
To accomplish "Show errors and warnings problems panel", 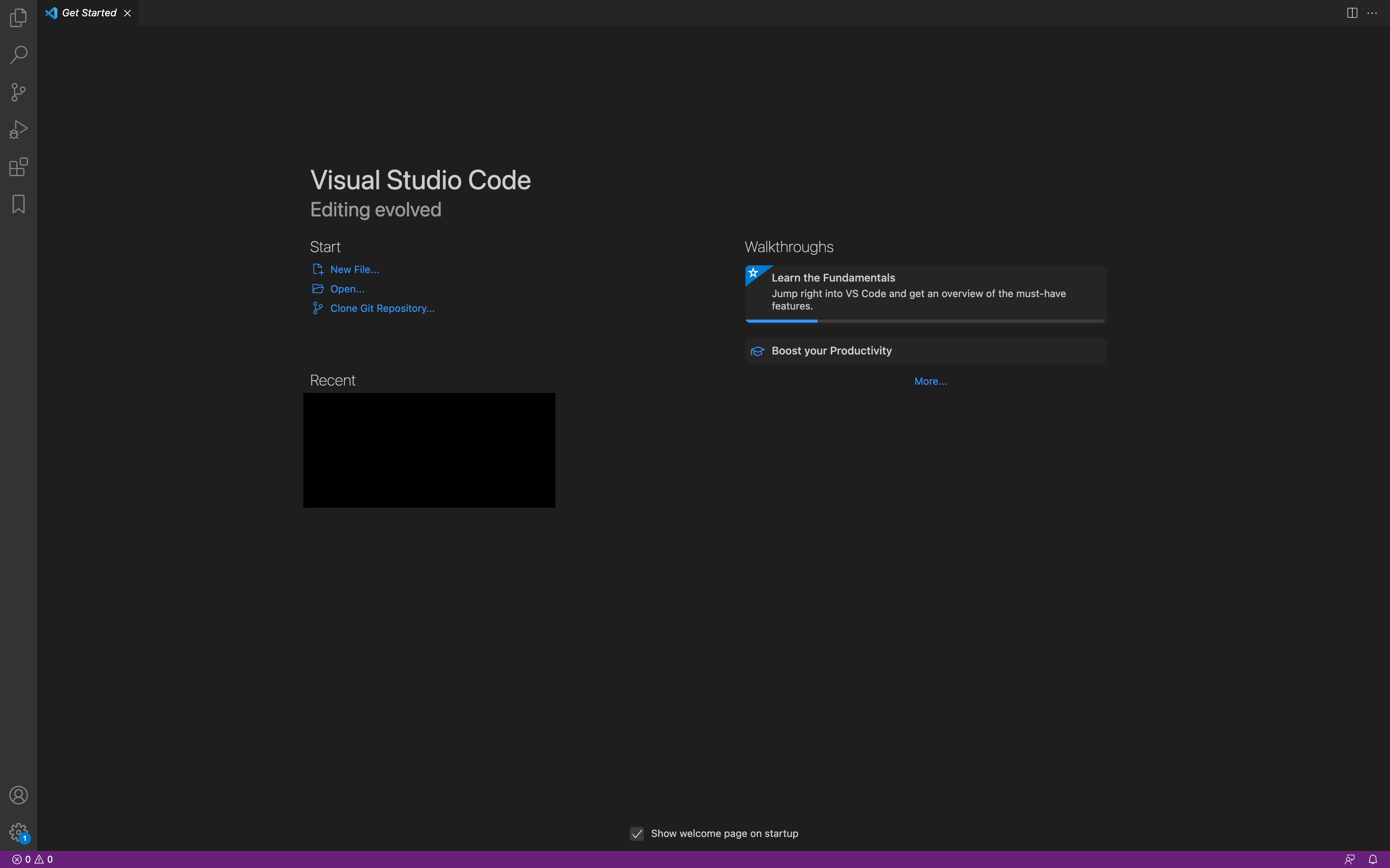I will pos(33,859).
